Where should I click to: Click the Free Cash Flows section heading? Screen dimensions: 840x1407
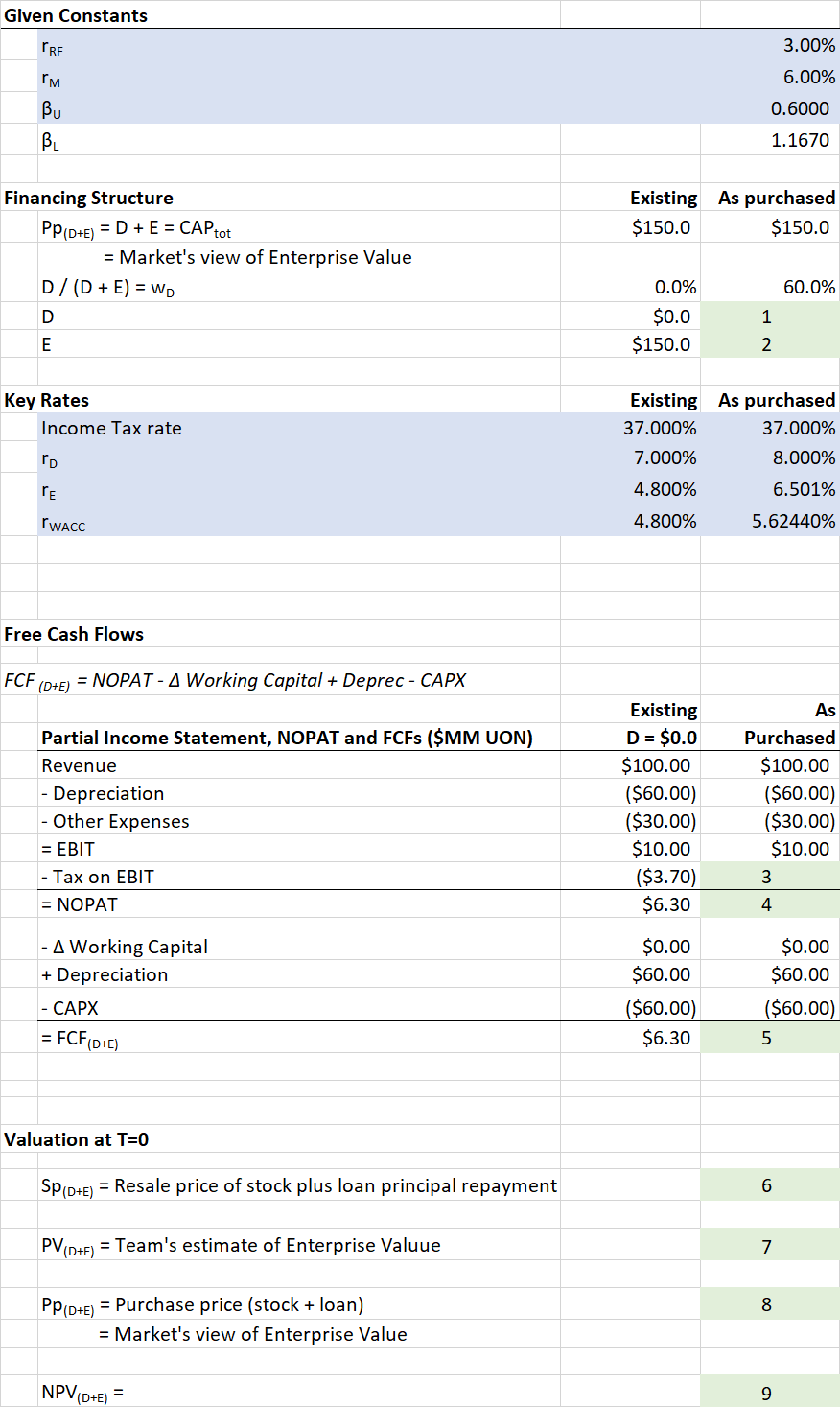(58, 633)
